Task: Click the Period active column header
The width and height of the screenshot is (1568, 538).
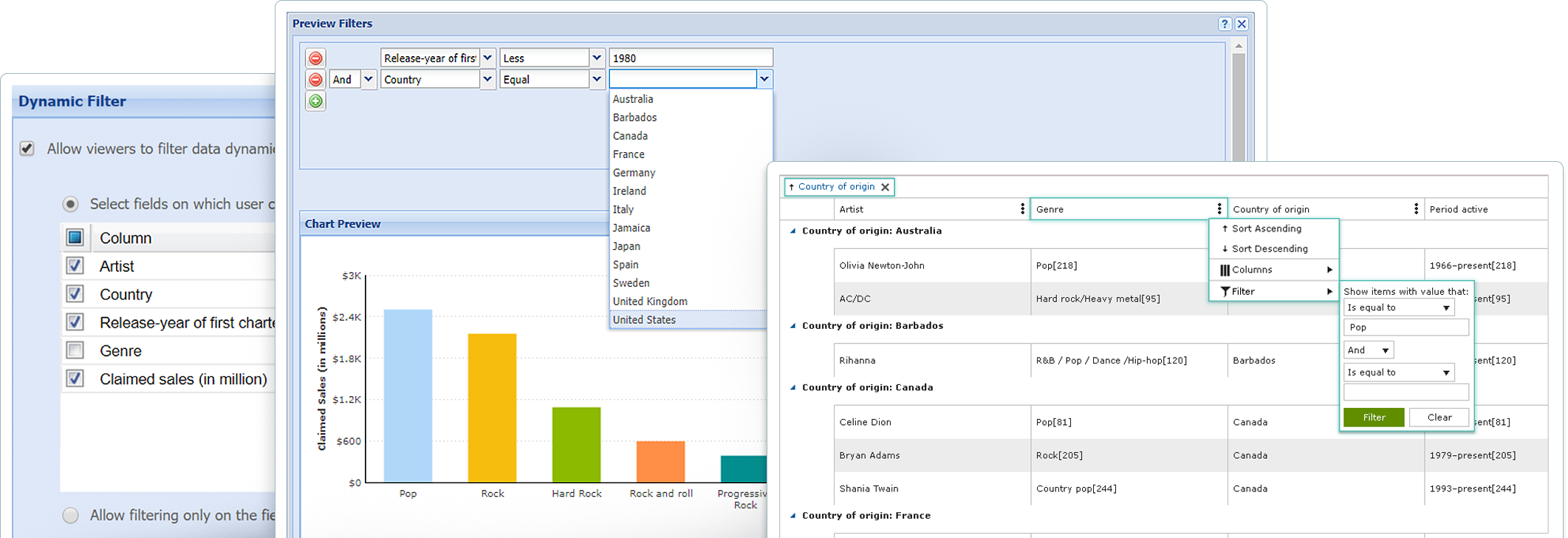Action: (x=1485, y=209)
